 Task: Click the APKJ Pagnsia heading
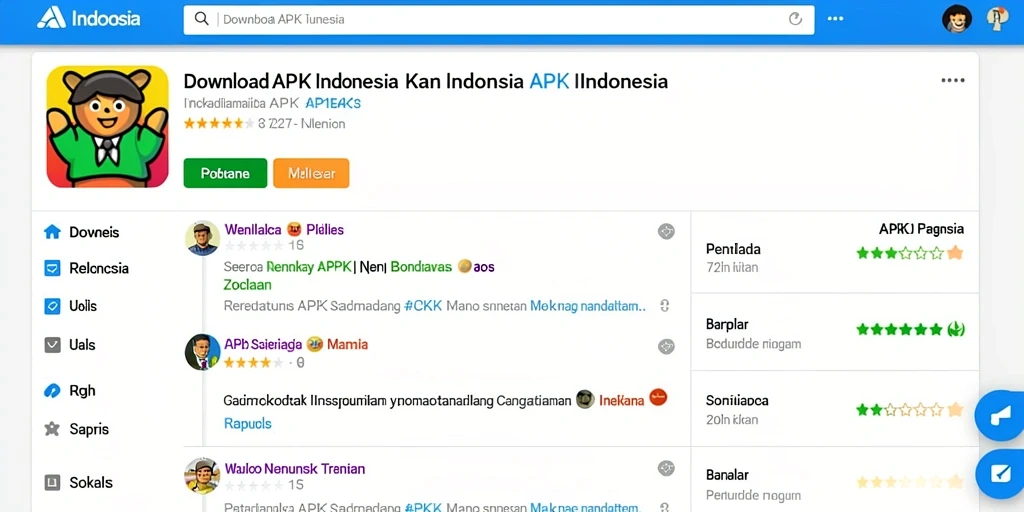click(921, 229)
